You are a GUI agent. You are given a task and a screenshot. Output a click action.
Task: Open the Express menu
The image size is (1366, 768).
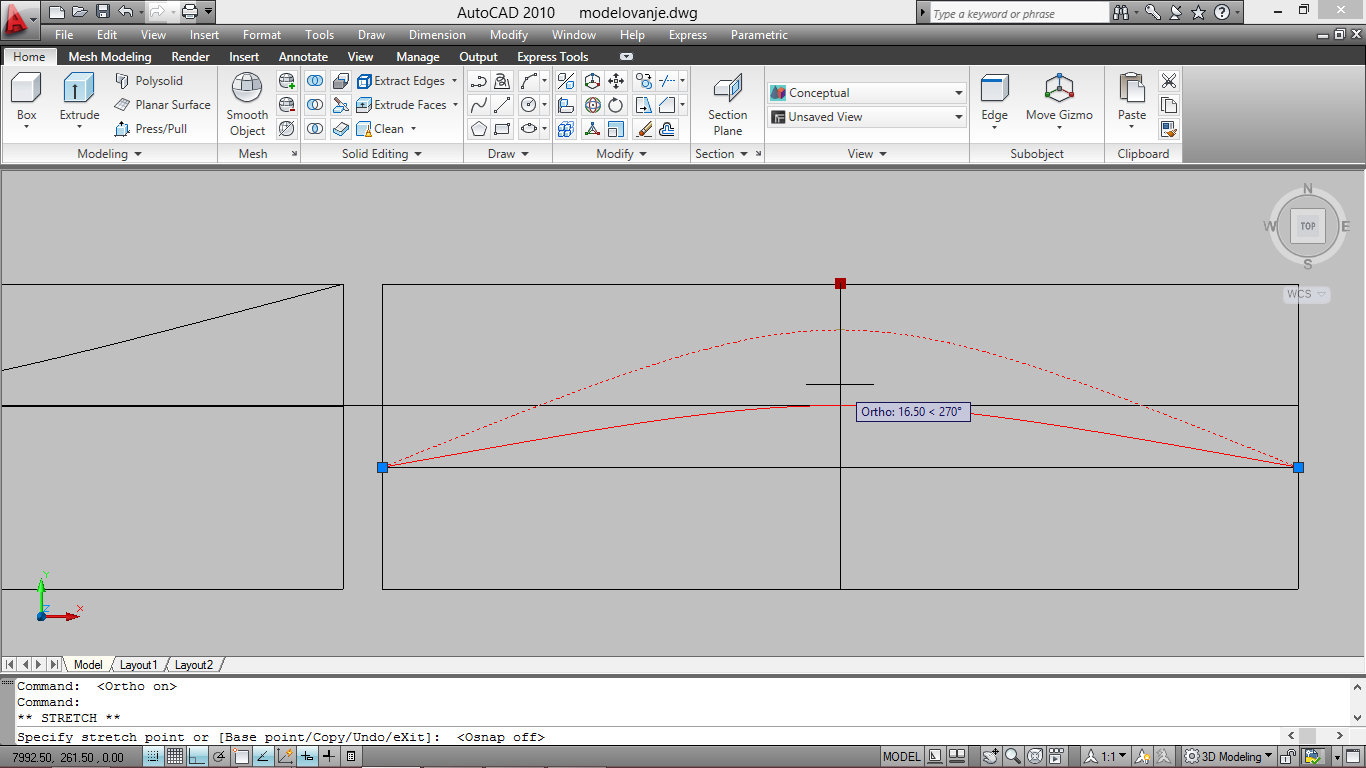(x=687, y=35)
